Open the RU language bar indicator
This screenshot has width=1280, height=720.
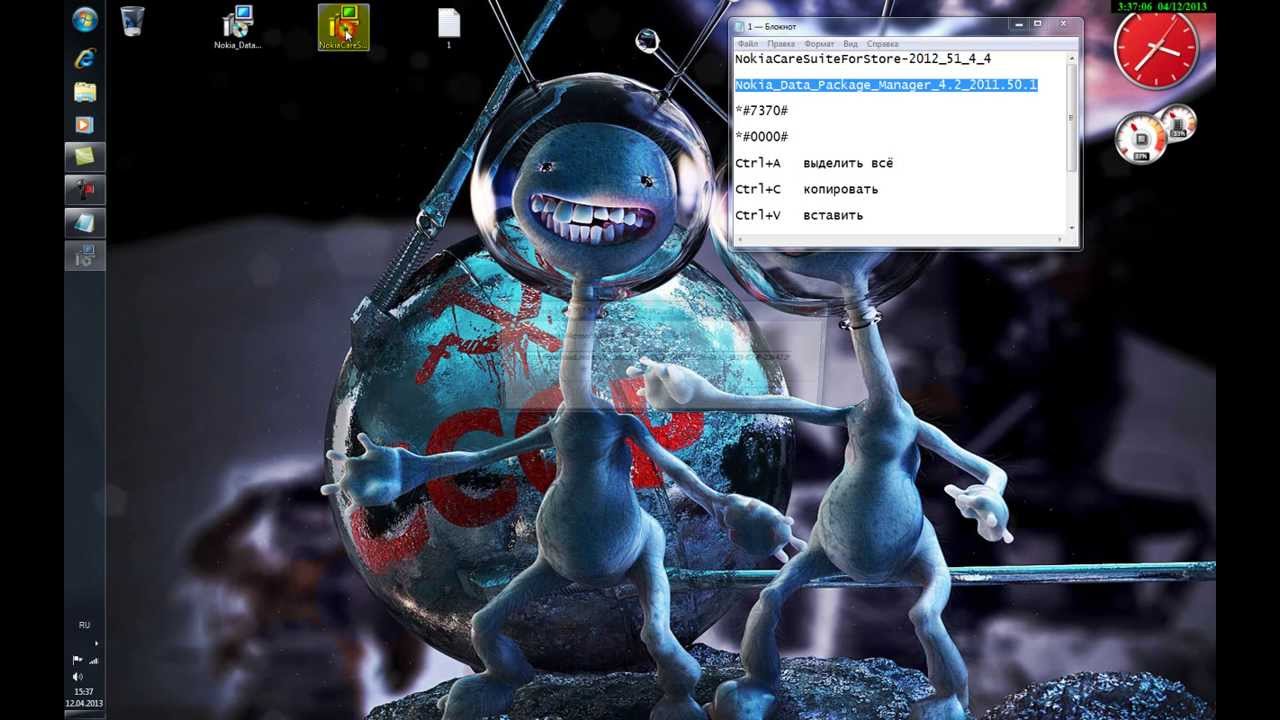coord(84,625)
